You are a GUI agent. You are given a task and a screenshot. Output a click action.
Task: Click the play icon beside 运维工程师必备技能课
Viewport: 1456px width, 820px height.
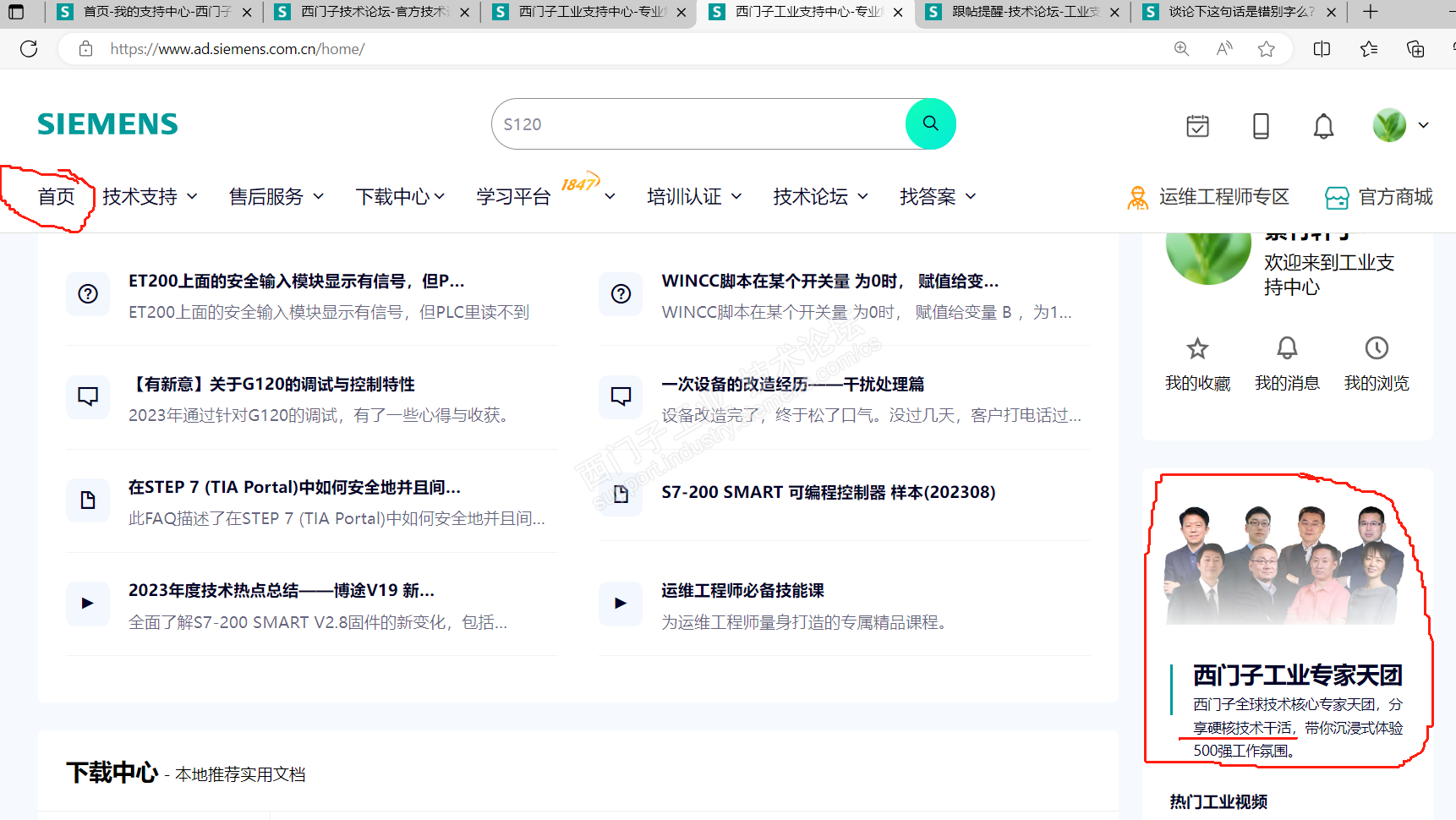point(621,604)
